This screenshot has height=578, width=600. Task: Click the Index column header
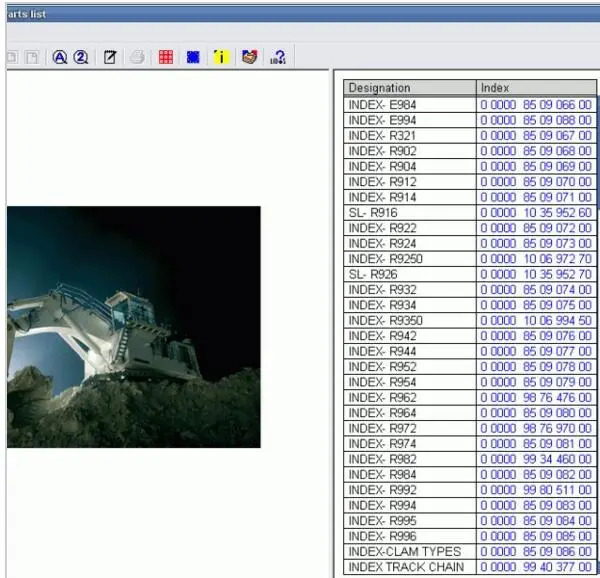click(536, 88)
